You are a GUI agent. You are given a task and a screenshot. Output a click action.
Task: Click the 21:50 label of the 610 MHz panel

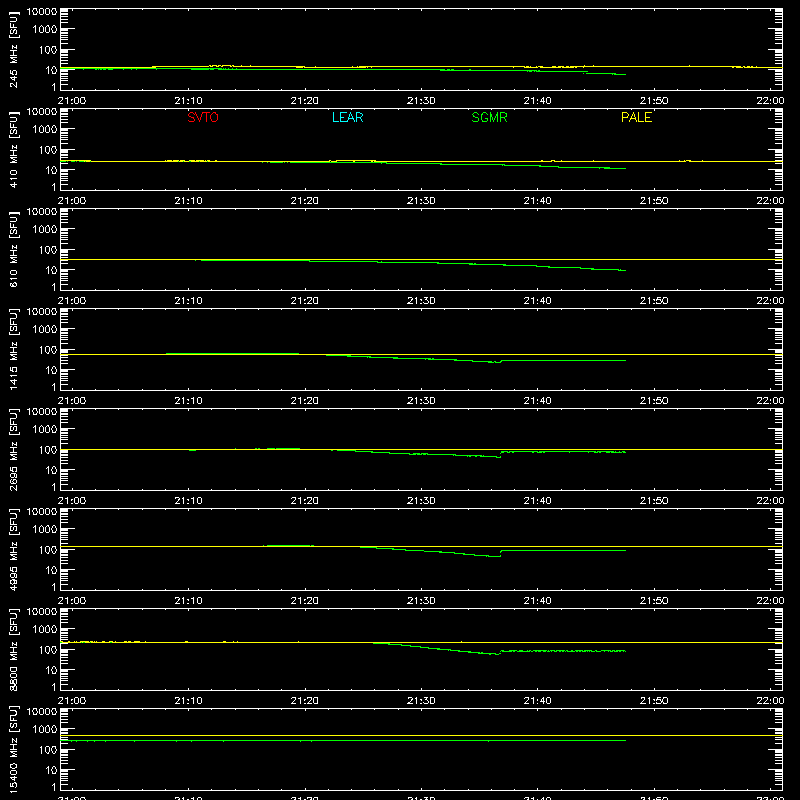tap(654, 301)
